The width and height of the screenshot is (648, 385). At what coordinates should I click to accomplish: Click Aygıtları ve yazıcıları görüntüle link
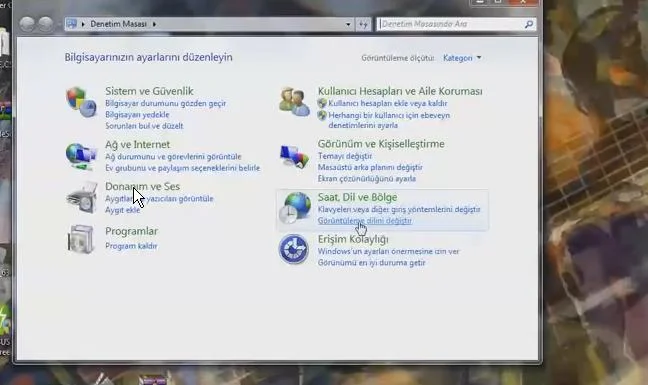160,198
